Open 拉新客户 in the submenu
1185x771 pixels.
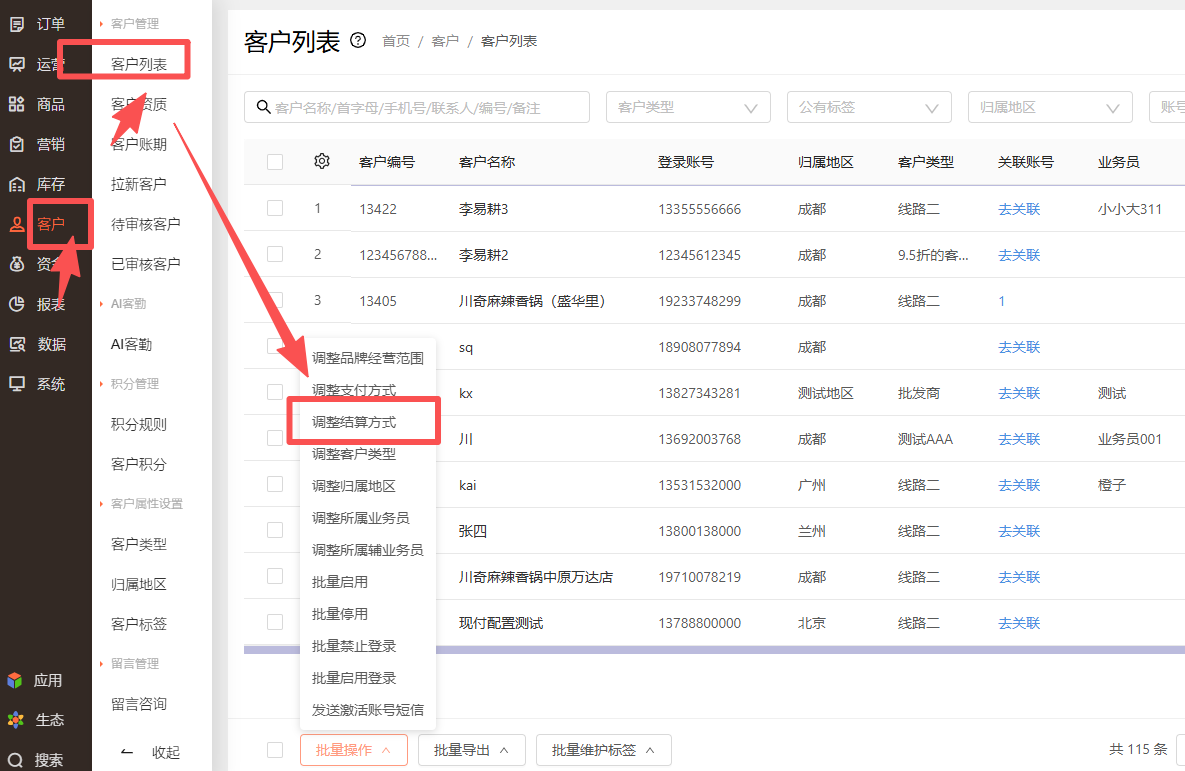138,184
